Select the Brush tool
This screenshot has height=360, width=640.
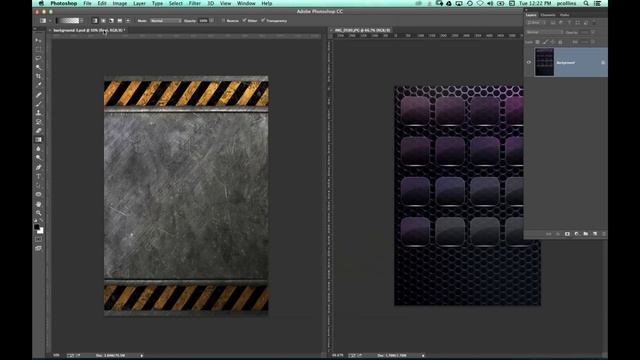pos(38,104)
